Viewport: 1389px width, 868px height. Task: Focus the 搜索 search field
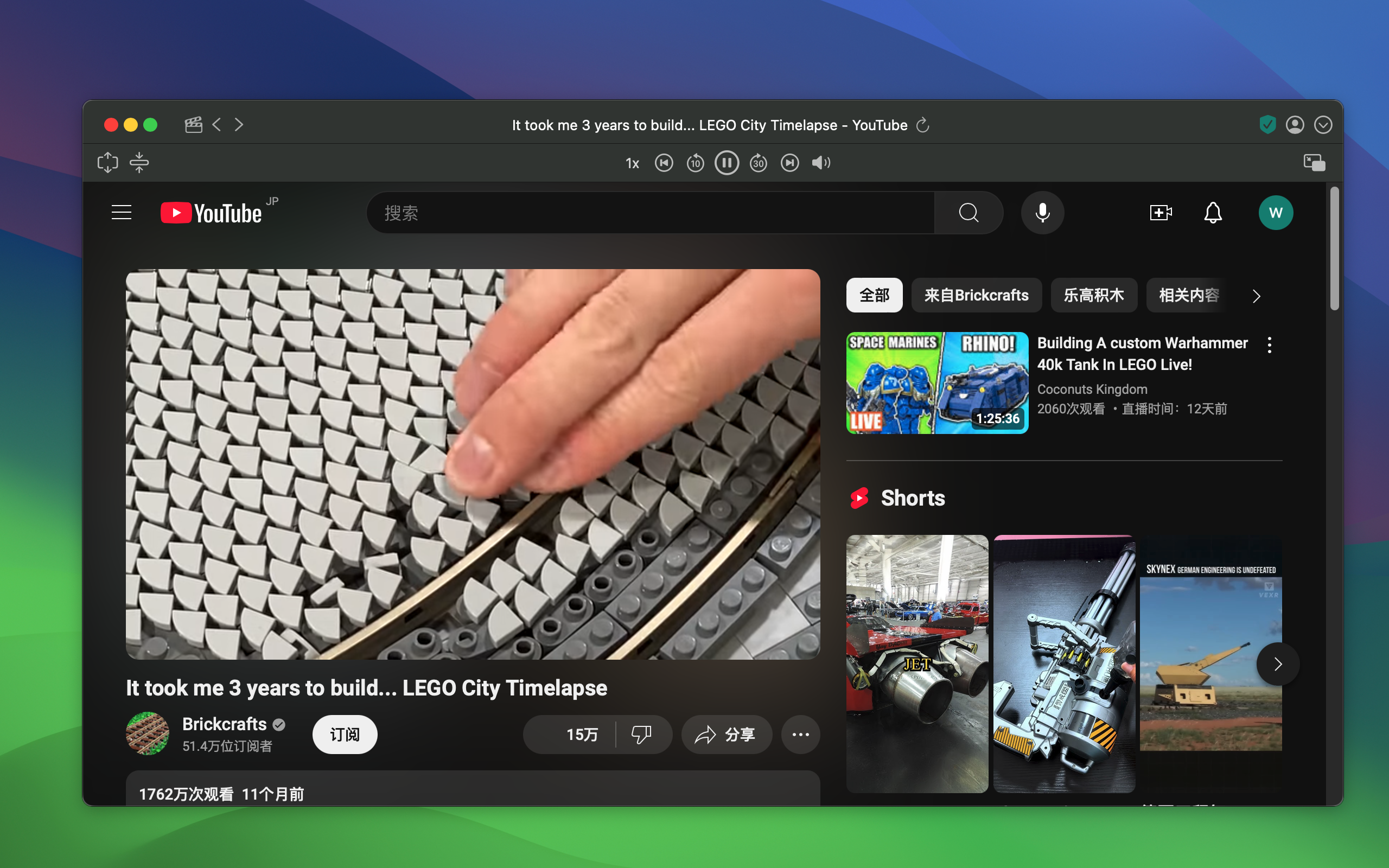(x=651, y=213)
